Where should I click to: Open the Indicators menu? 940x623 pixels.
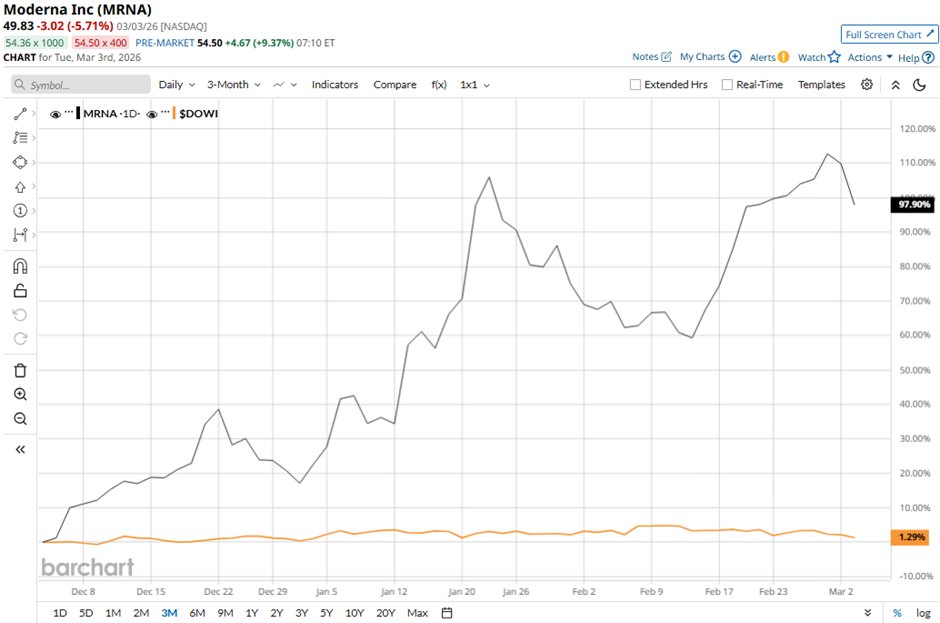click(335, 85)
